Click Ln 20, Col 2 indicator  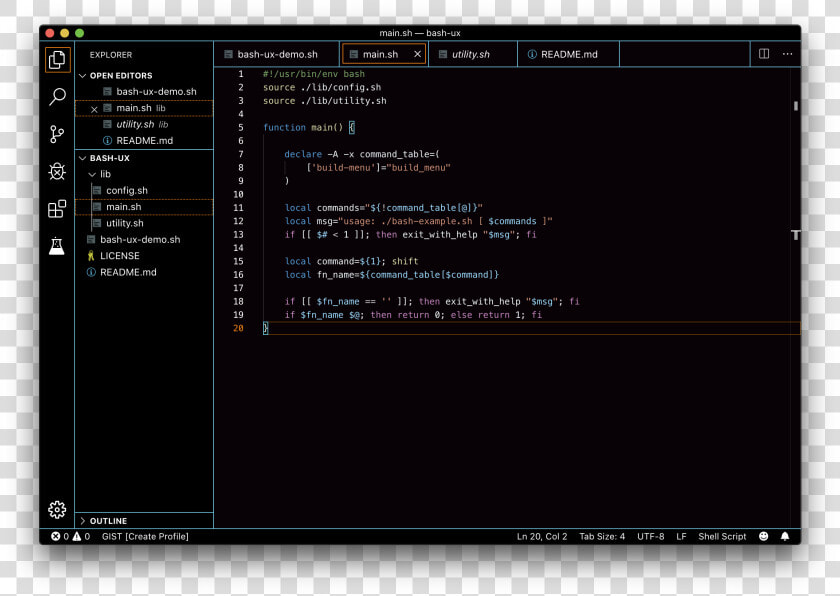(x=542, y=536)
